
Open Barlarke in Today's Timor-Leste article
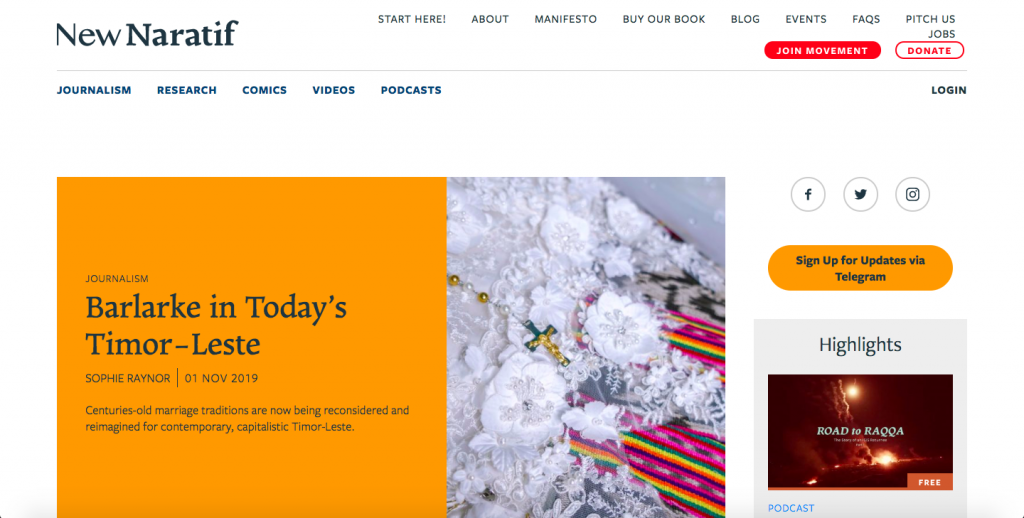pyautogui.click(x=216, y=325)
